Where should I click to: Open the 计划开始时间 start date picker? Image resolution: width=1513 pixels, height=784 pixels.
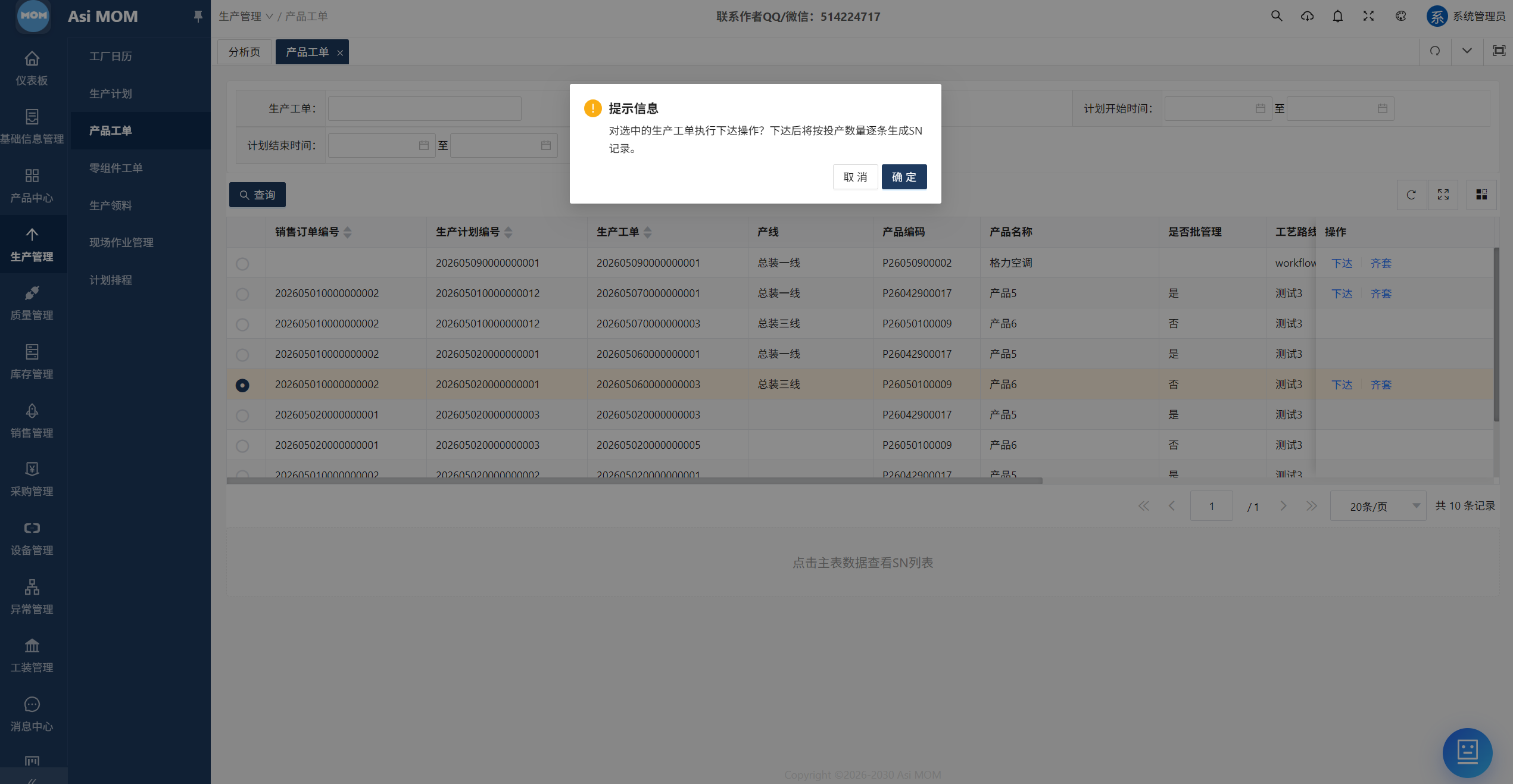(1218, 109)
